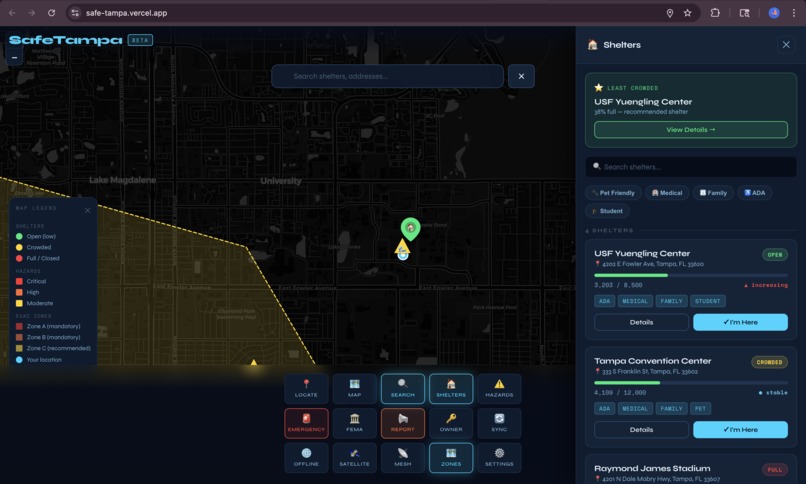The width and height of the screenshot is (806, 484).
Task: Switch to Satellite view button
Action: click(355, 457)
